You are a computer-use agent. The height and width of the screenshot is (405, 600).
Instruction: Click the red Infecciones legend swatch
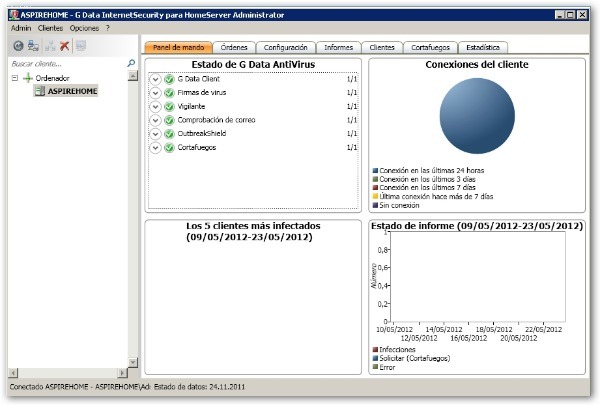(375, 349)
